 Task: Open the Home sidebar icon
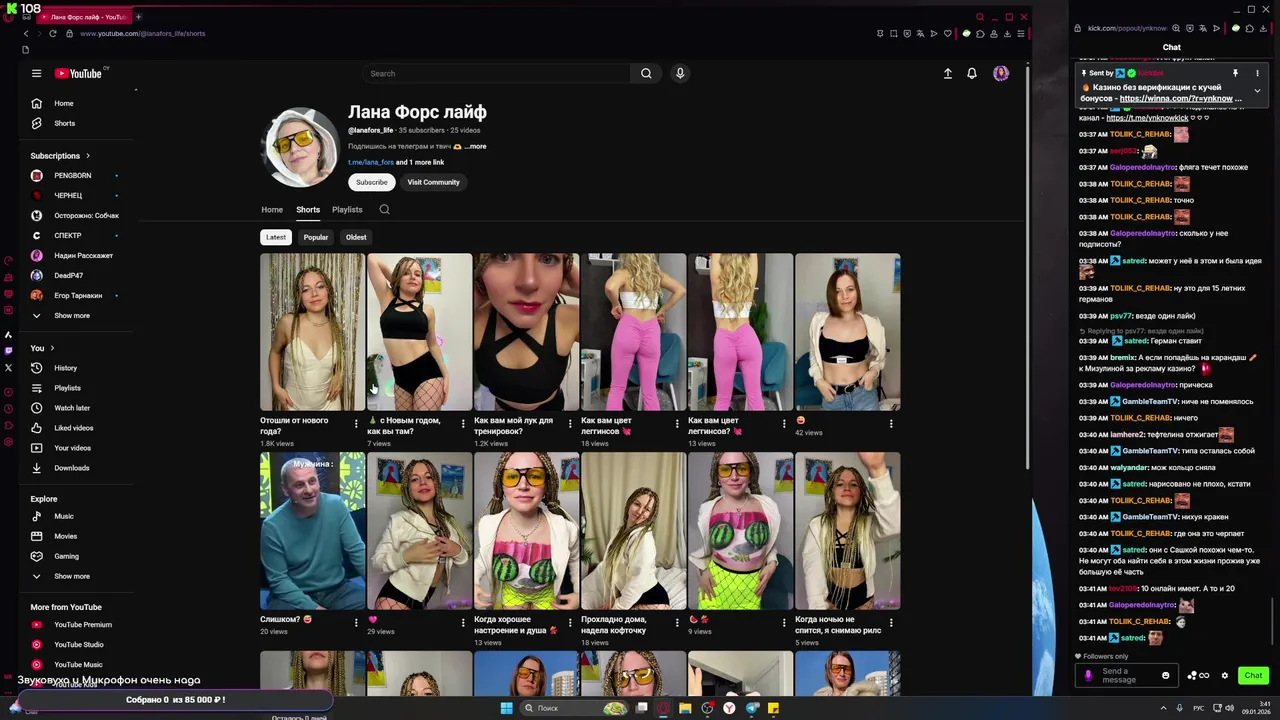(x=37, y=103)
